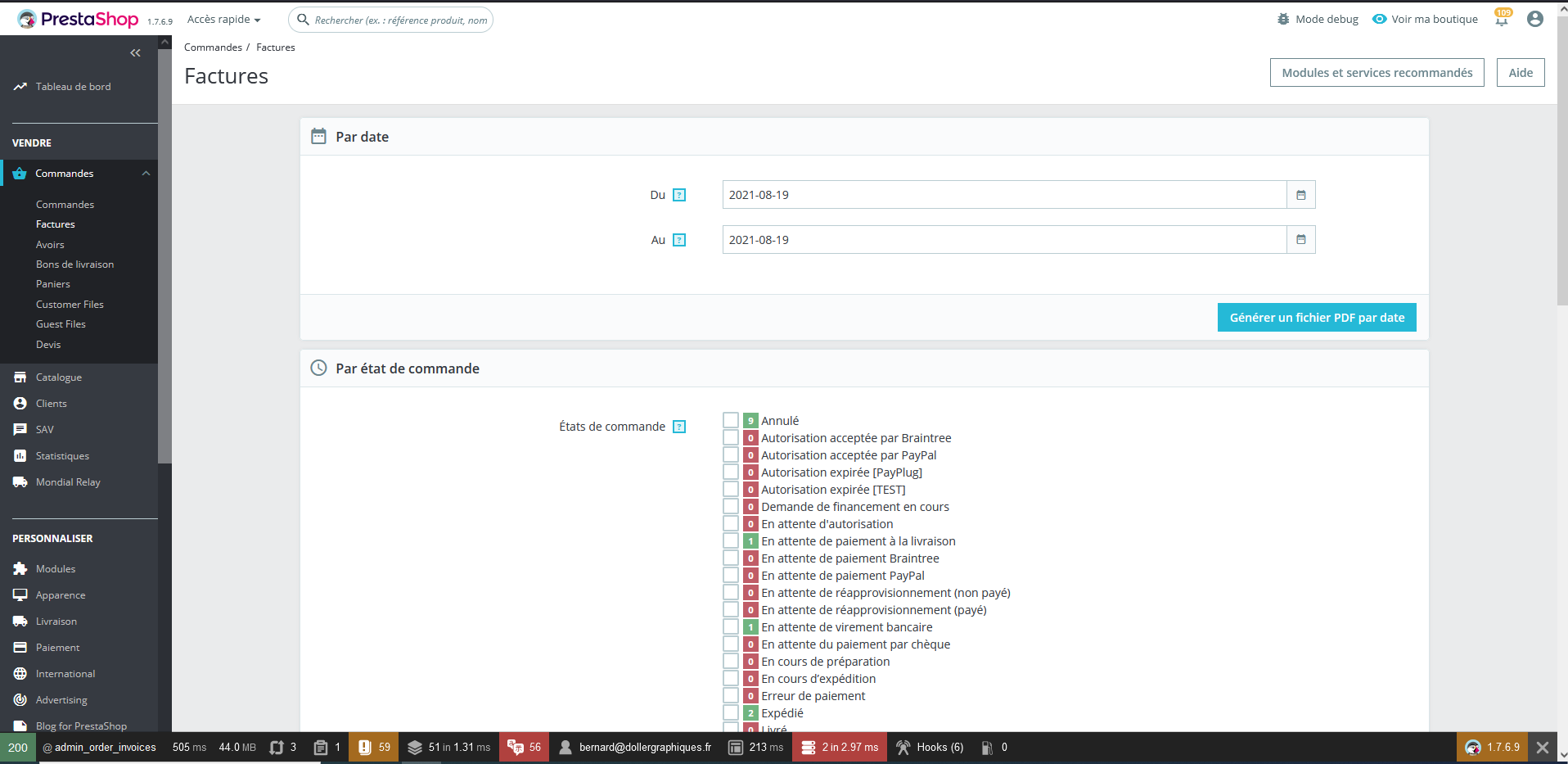The height and width of the screenshot is (764, 1568).
Task: Click the Du date input field
Action: pos(1004,195)
